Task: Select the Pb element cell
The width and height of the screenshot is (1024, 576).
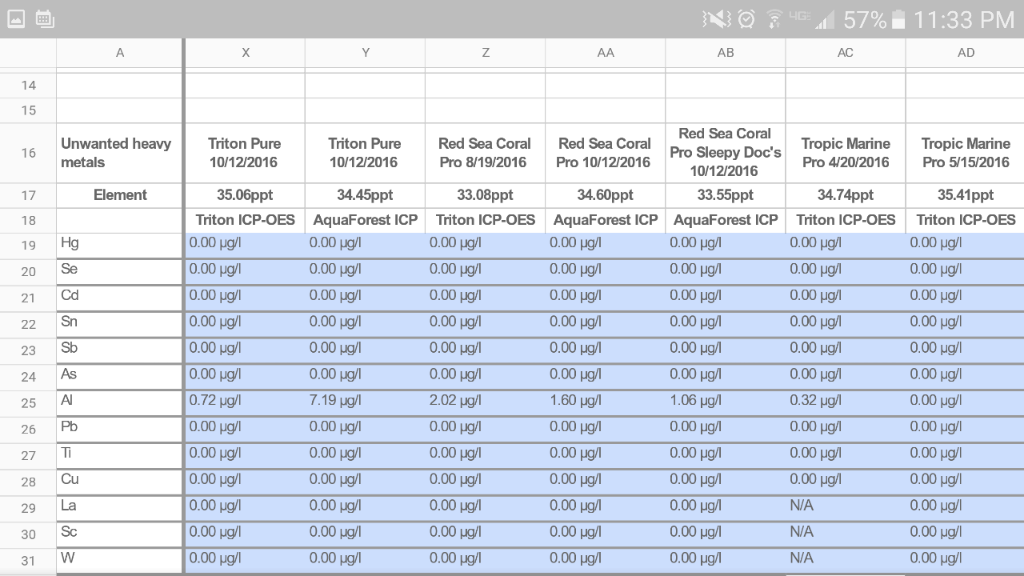Action: [x=120, y=430]
